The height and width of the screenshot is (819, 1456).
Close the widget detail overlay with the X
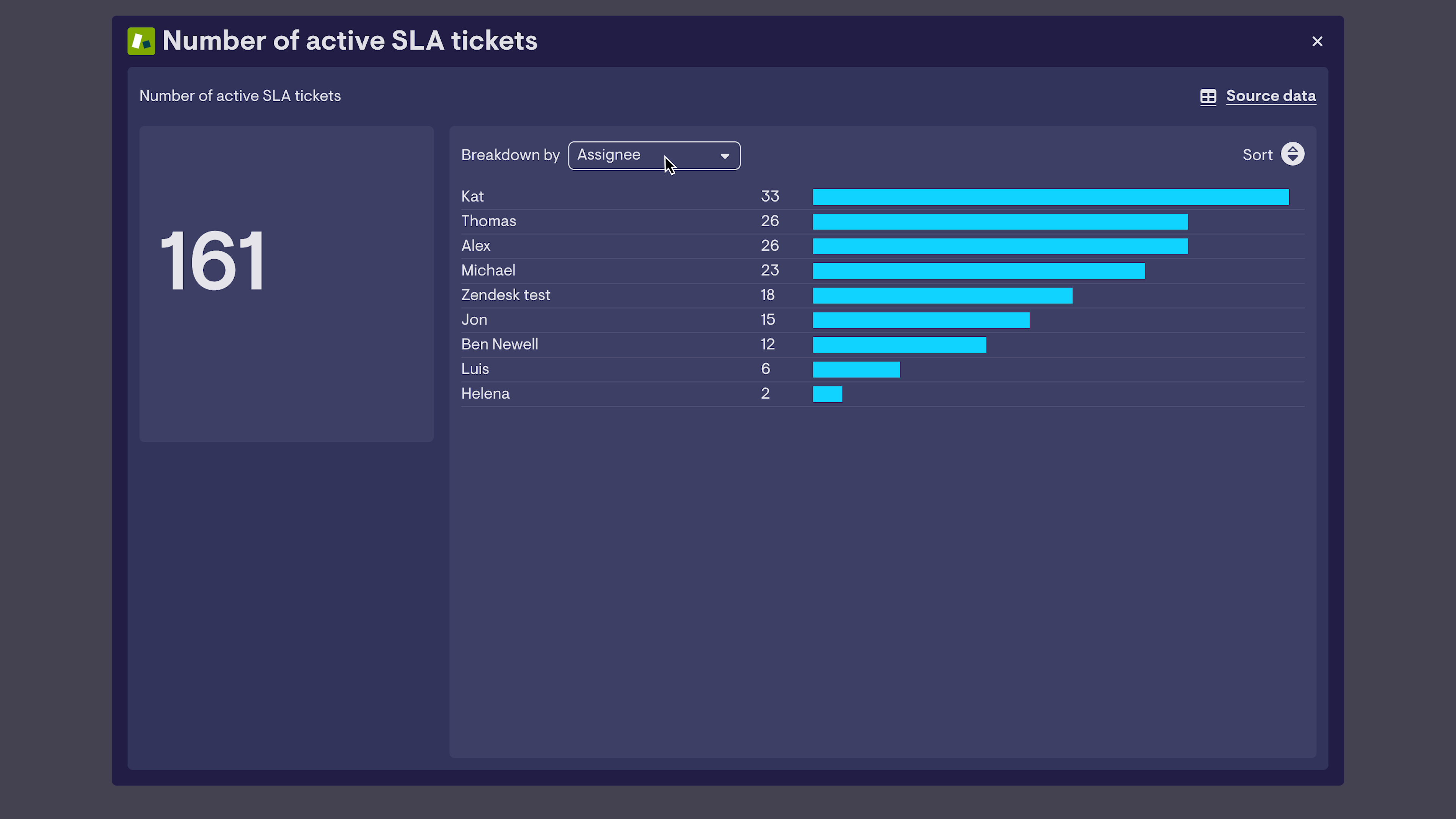tap(1318, 41)
